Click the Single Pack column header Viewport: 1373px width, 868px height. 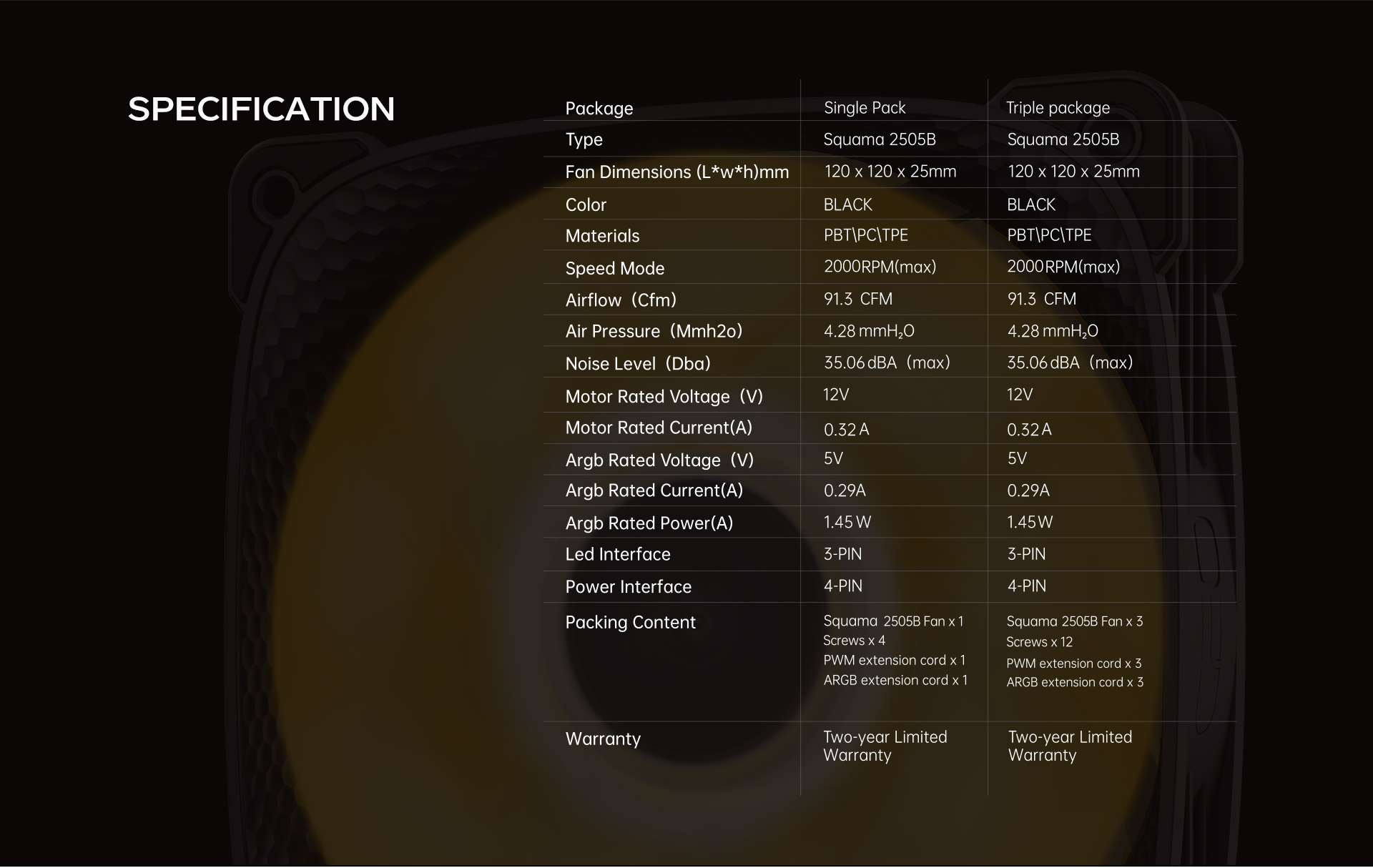tap(865, 108)
